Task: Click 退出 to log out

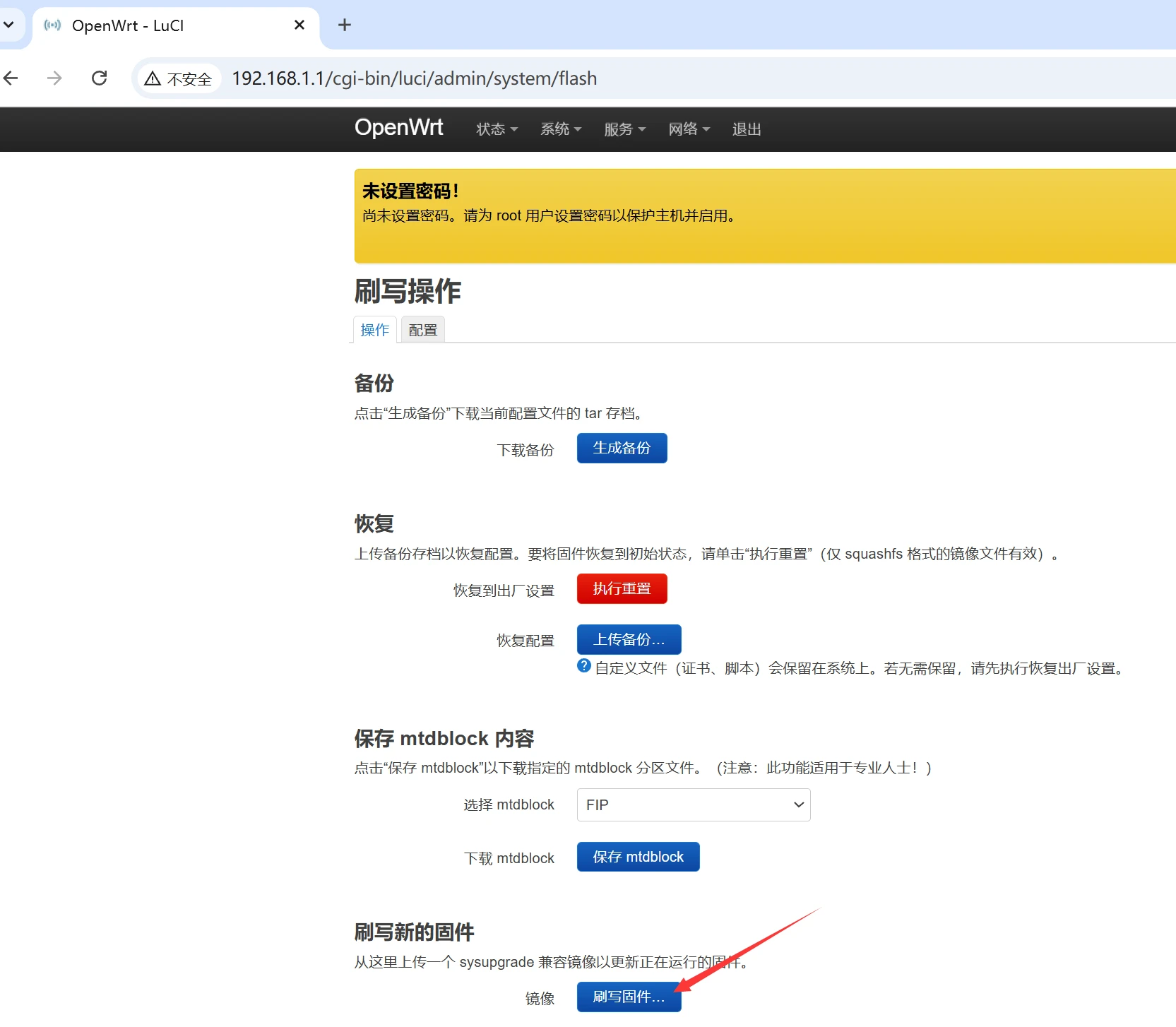Action: pyautogui.click(x=747, y=129)
